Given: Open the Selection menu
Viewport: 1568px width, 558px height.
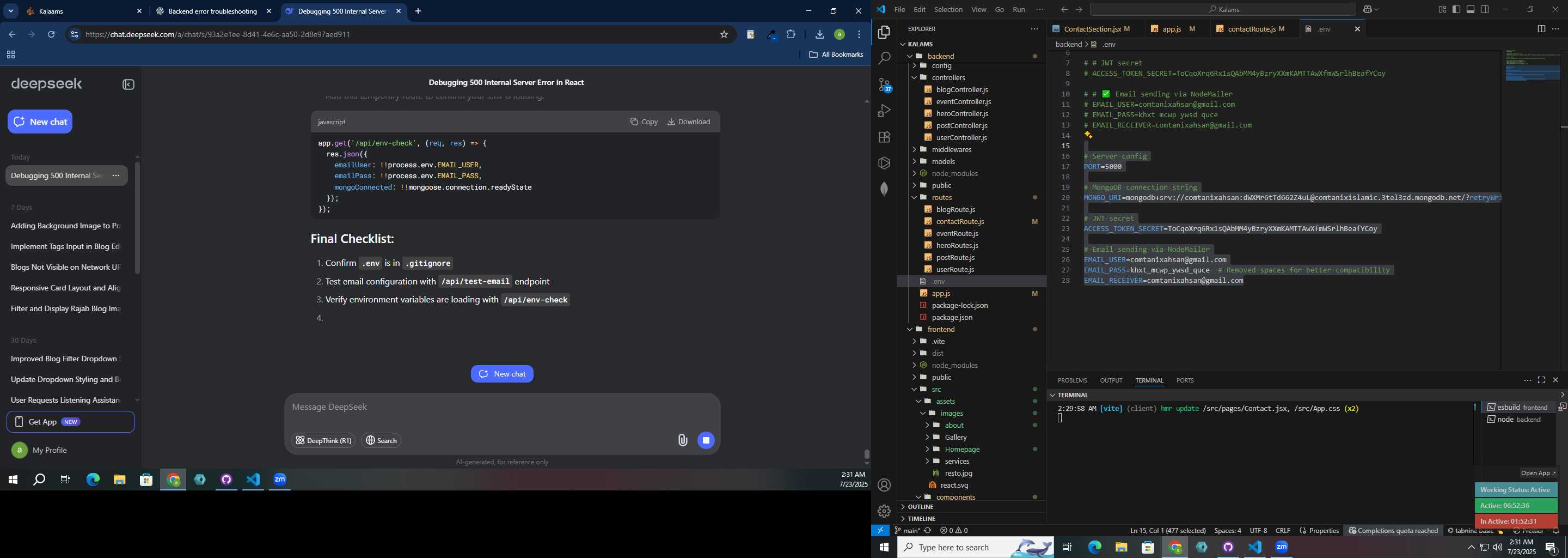Looking at the screenshot, I should (x=948, y=9).
